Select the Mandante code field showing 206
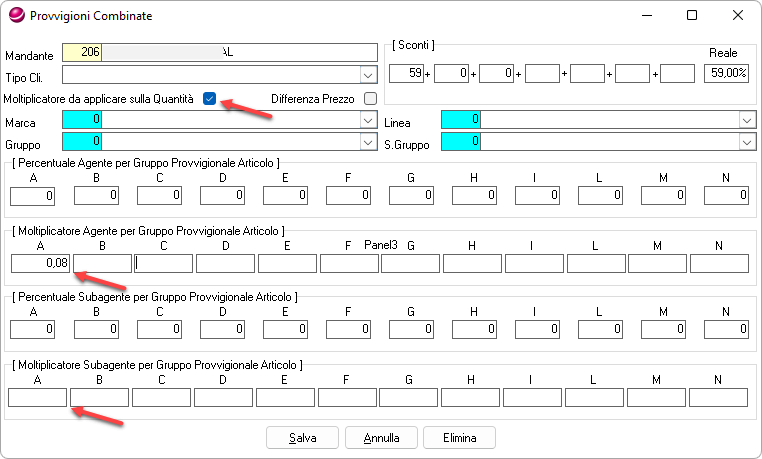The height and width of the screenshot is (459, 762). [82, 52]
